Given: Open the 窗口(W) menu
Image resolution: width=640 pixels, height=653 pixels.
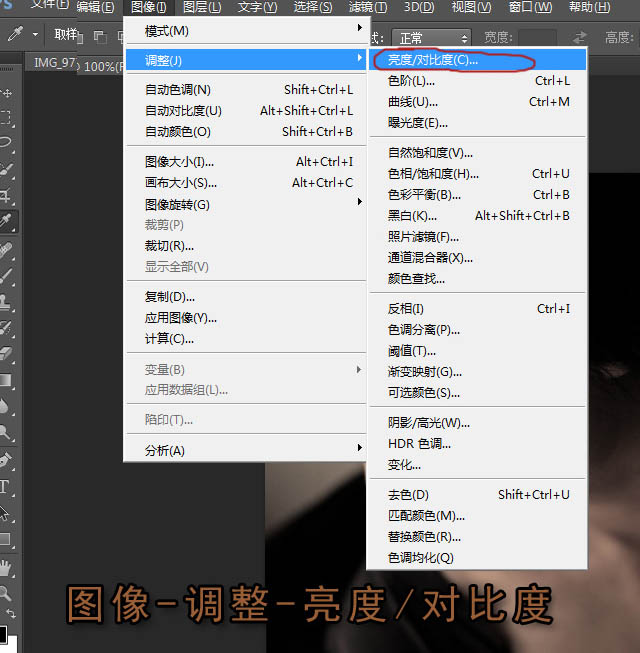Looking at the screenshot, I should point(530,7).
